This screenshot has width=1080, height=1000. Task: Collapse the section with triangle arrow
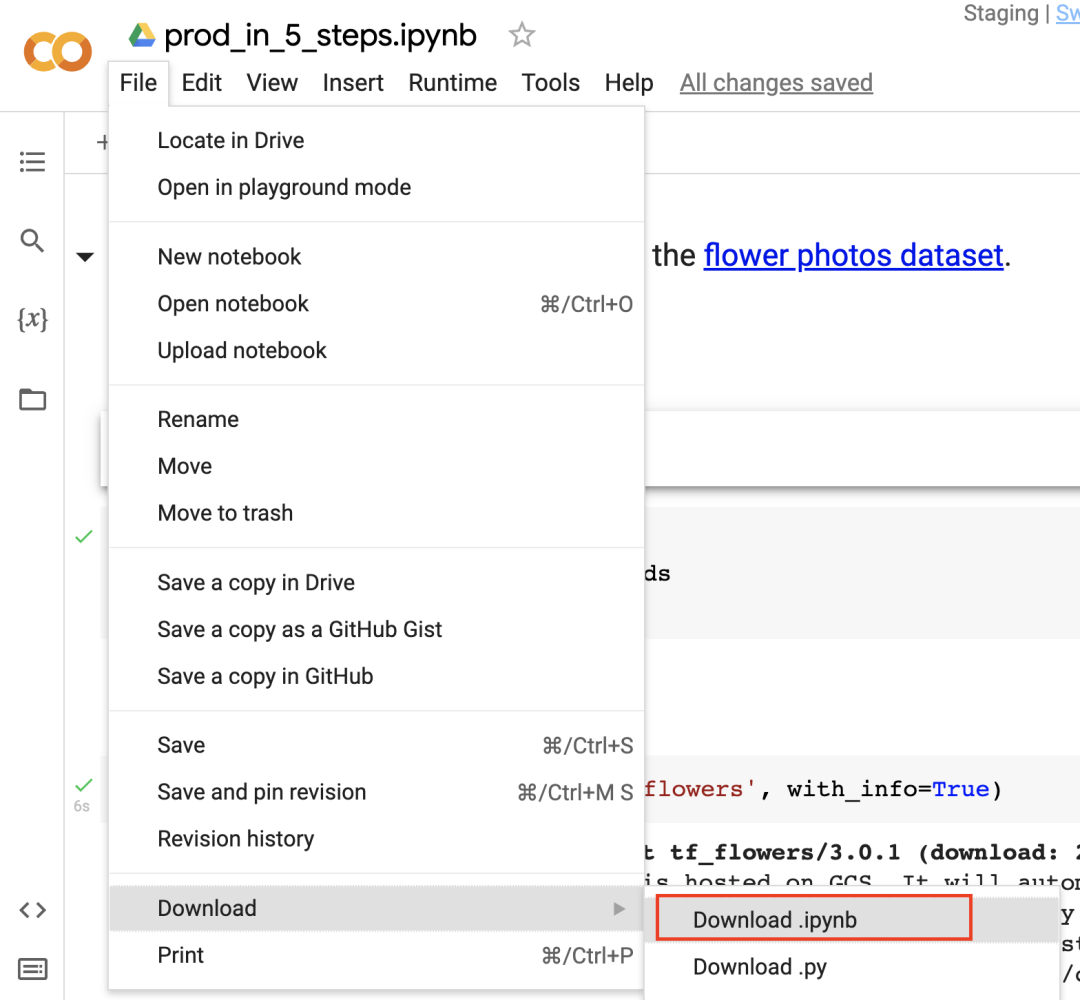coord(85,257)
